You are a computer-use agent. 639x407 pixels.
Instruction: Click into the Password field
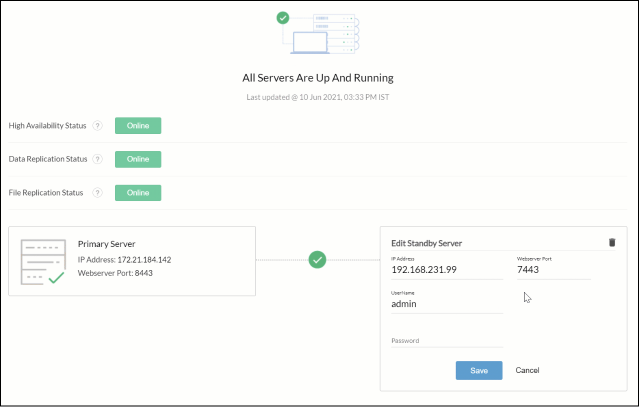pos(447,341)
